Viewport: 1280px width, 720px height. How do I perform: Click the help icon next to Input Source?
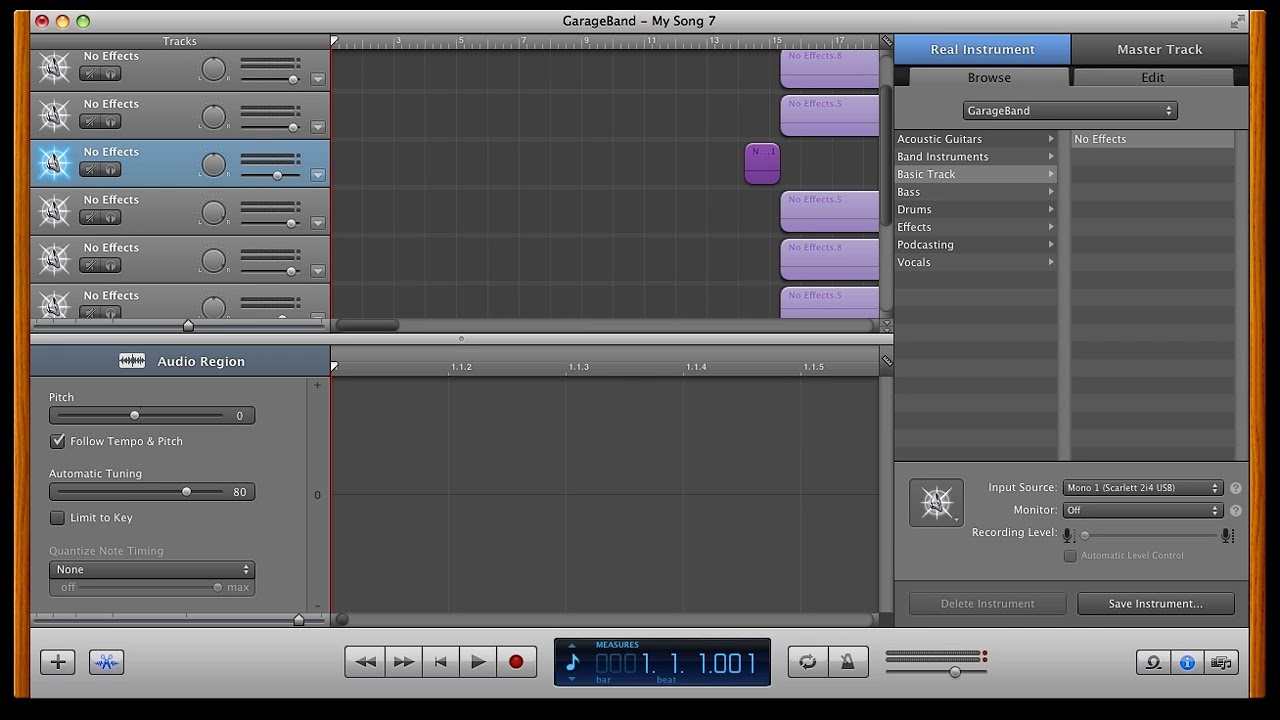coord(1236,488)
